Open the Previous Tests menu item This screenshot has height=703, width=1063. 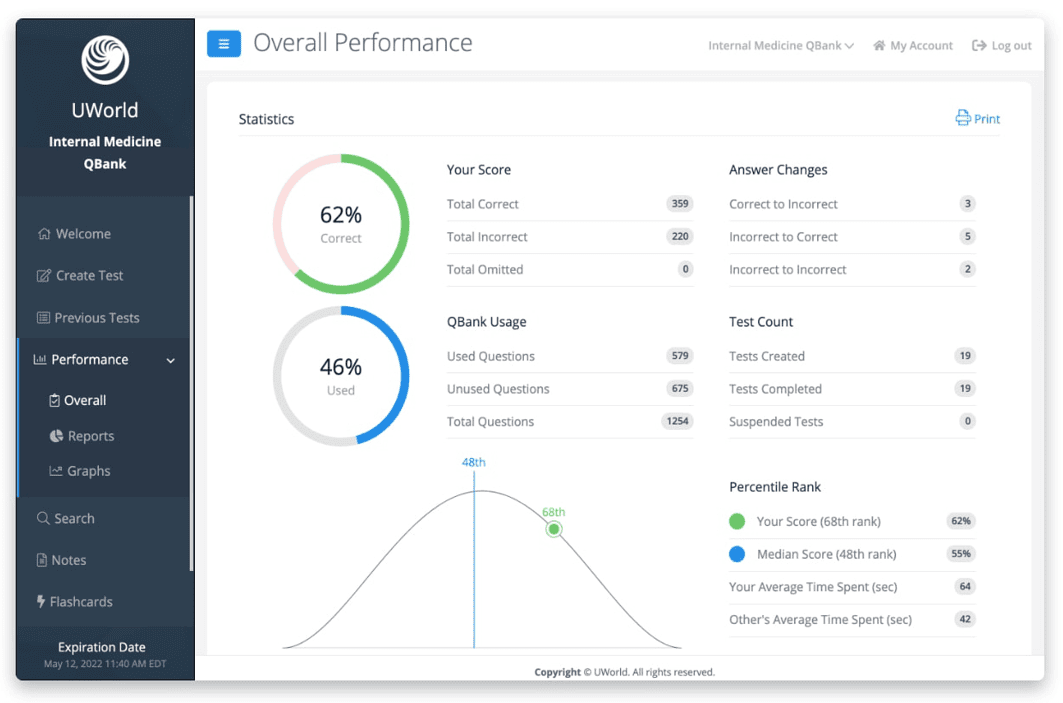tap(88, 317)
